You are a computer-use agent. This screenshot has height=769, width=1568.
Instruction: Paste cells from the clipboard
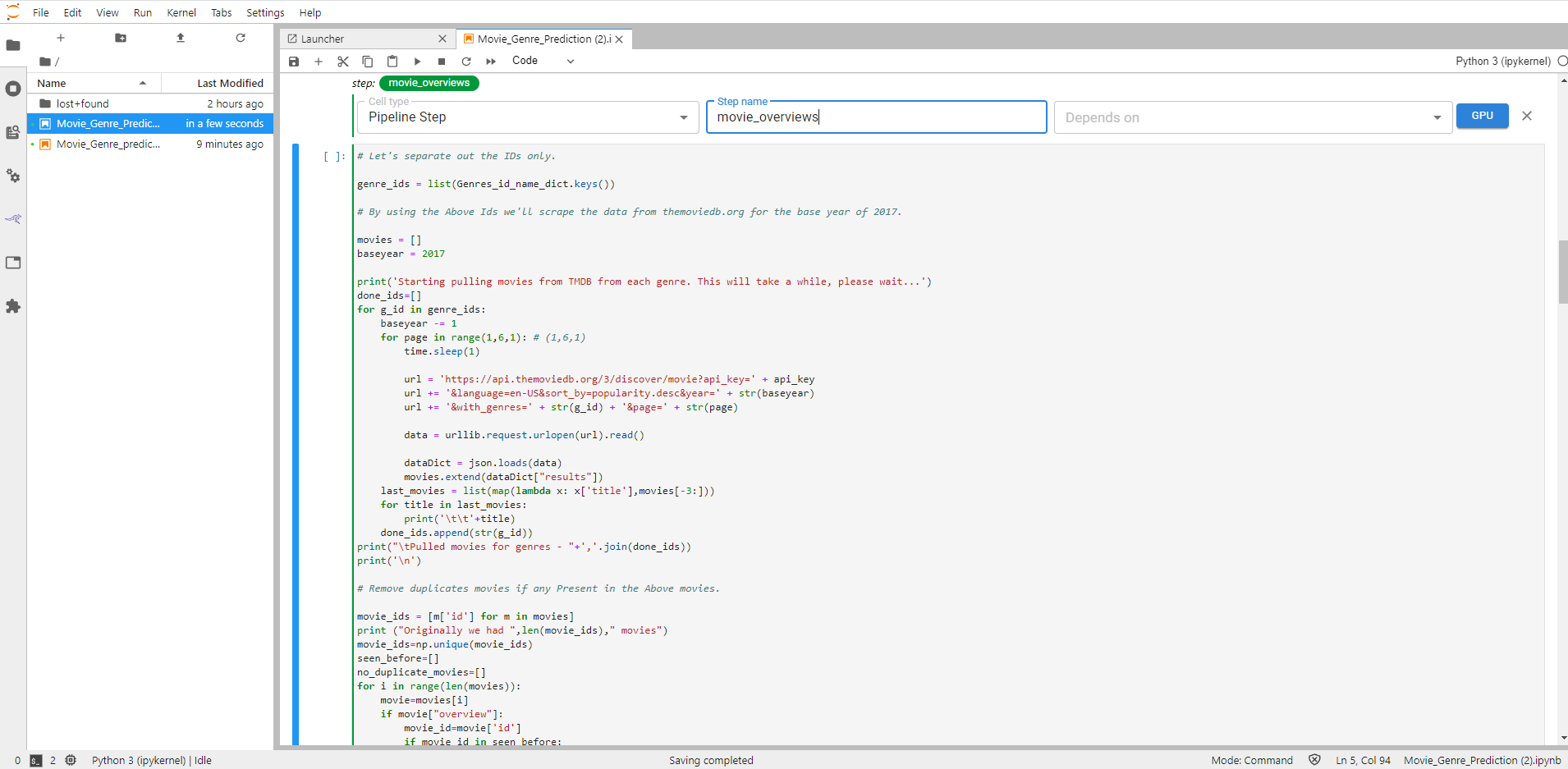pos(392,62)
